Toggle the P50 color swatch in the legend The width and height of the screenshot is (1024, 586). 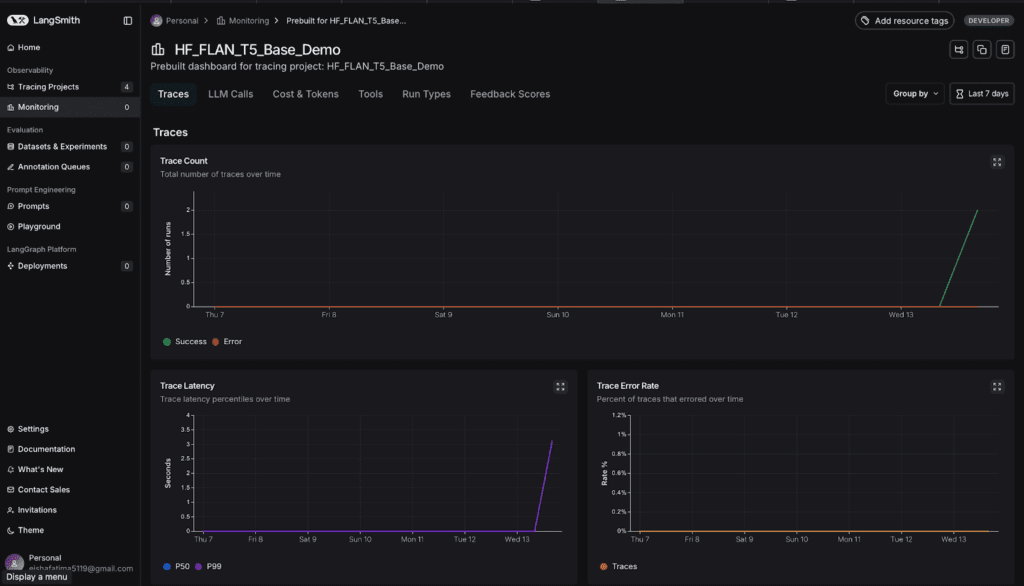166,567
